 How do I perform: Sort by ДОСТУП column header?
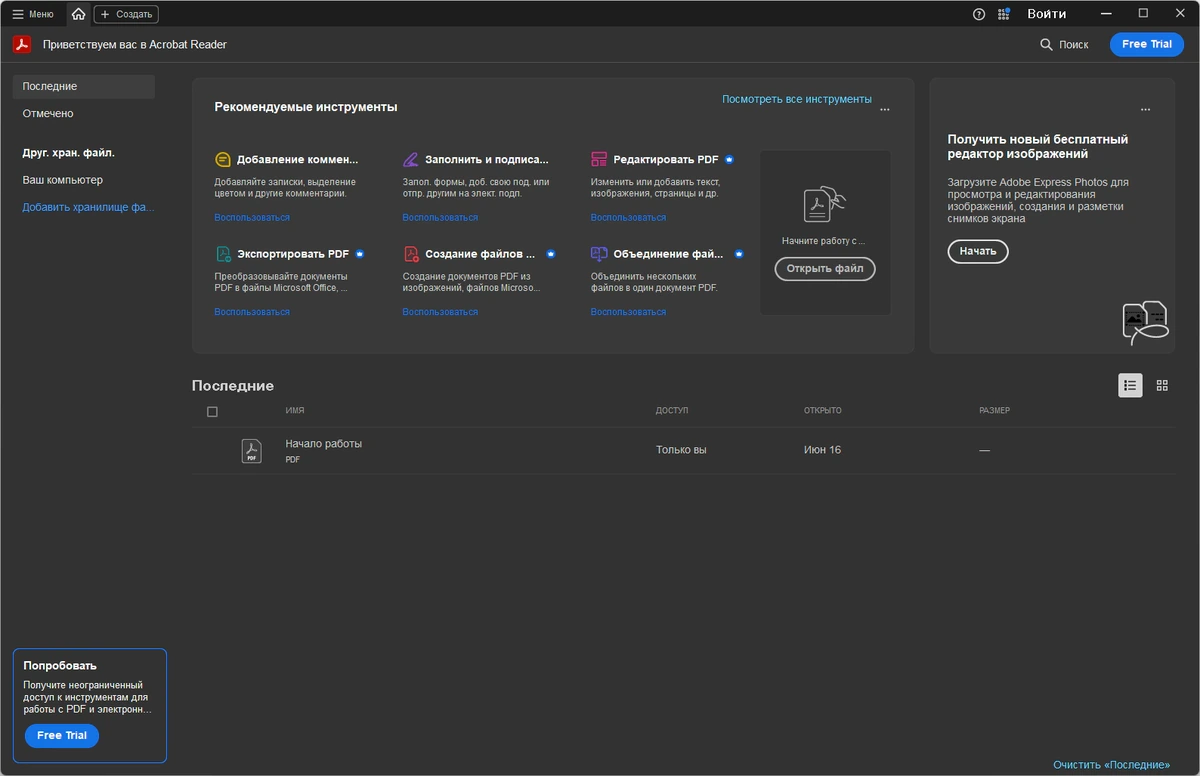(672, 411)
